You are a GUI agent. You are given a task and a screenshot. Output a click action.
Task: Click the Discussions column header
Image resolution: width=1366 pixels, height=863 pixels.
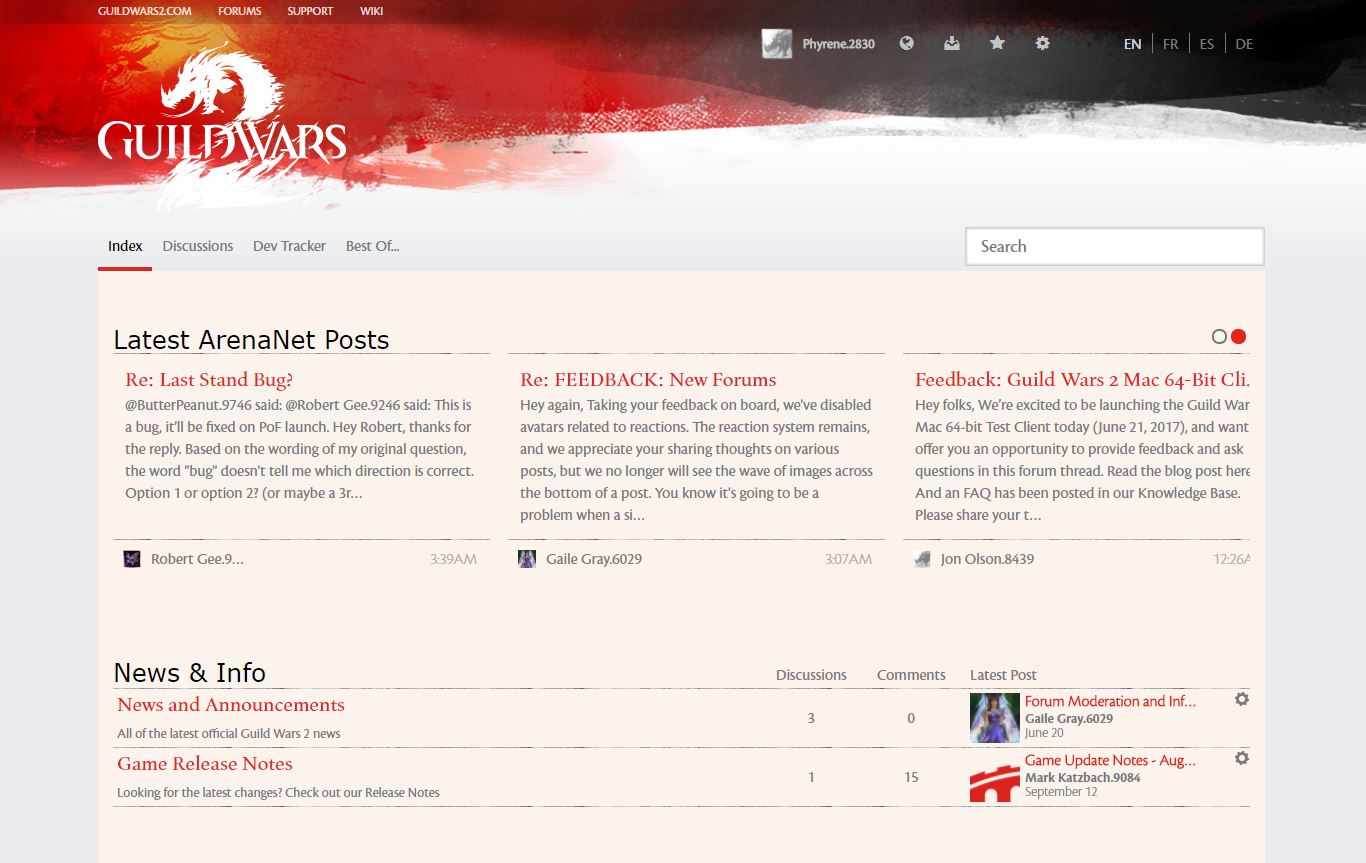point(811,675)
